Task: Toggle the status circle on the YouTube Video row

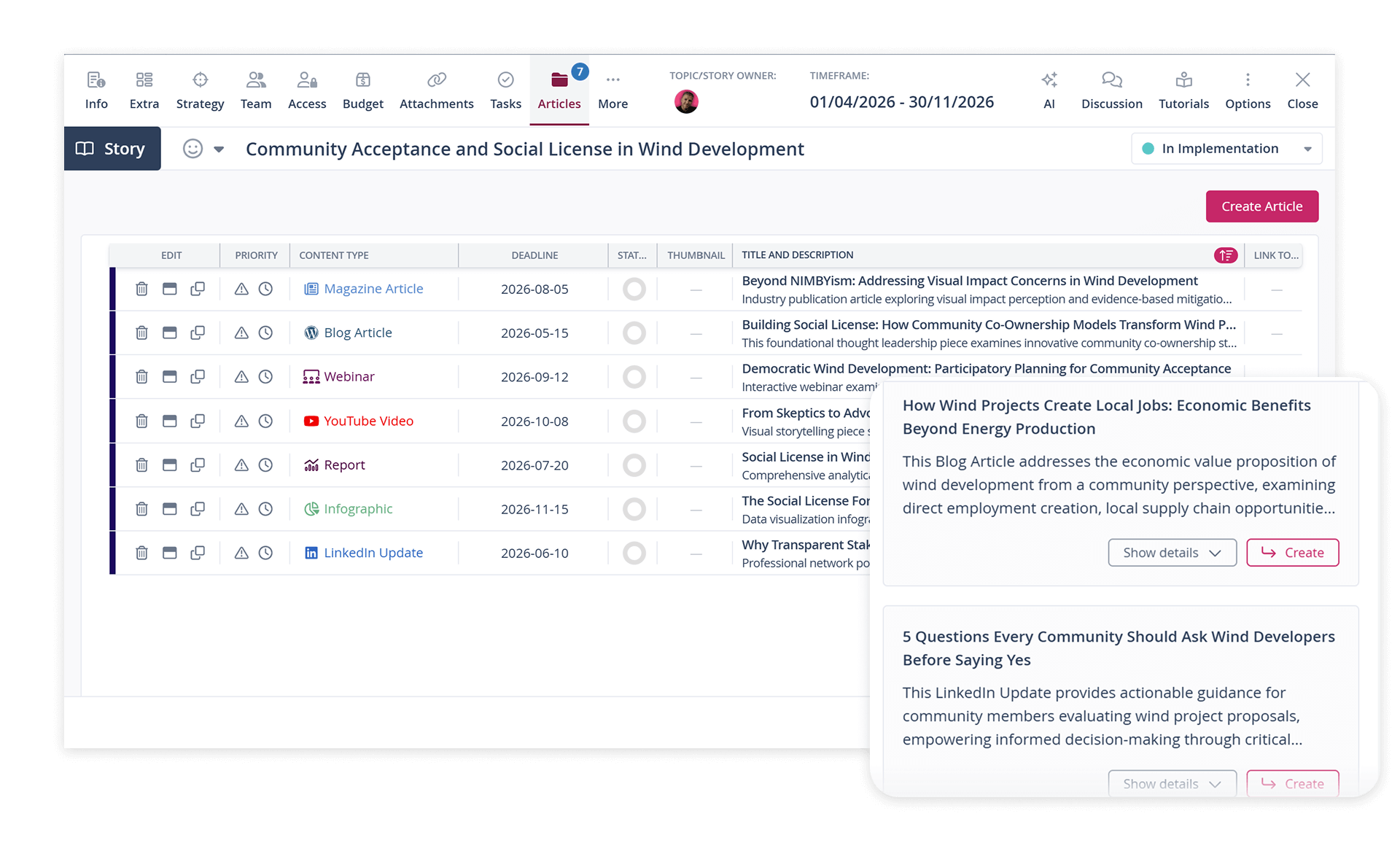Action: 634,421
